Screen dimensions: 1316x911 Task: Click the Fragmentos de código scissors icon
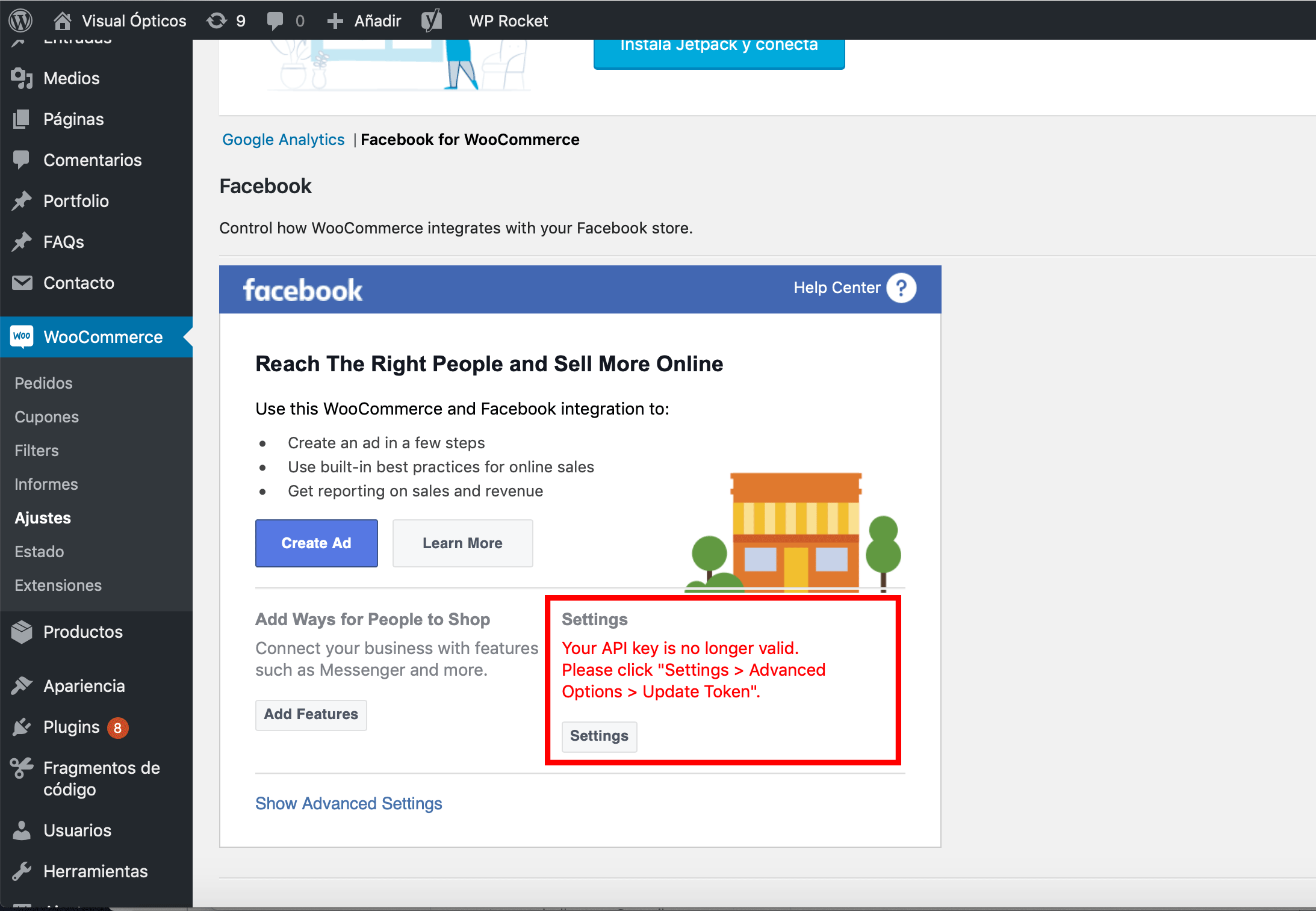pyautogui.click(x=22, y=768)
